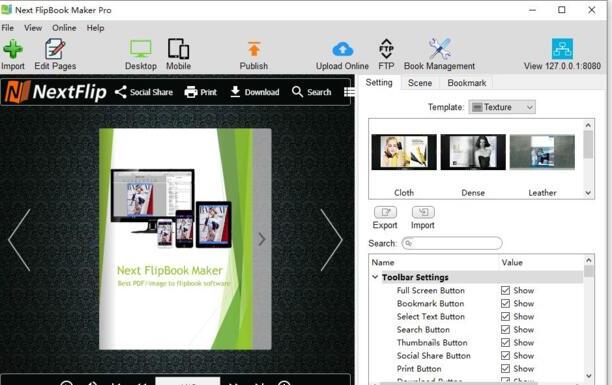Click settings list scroll down arrow
The height and width of the screenshot is (385, 612).
tap(589, 376)
